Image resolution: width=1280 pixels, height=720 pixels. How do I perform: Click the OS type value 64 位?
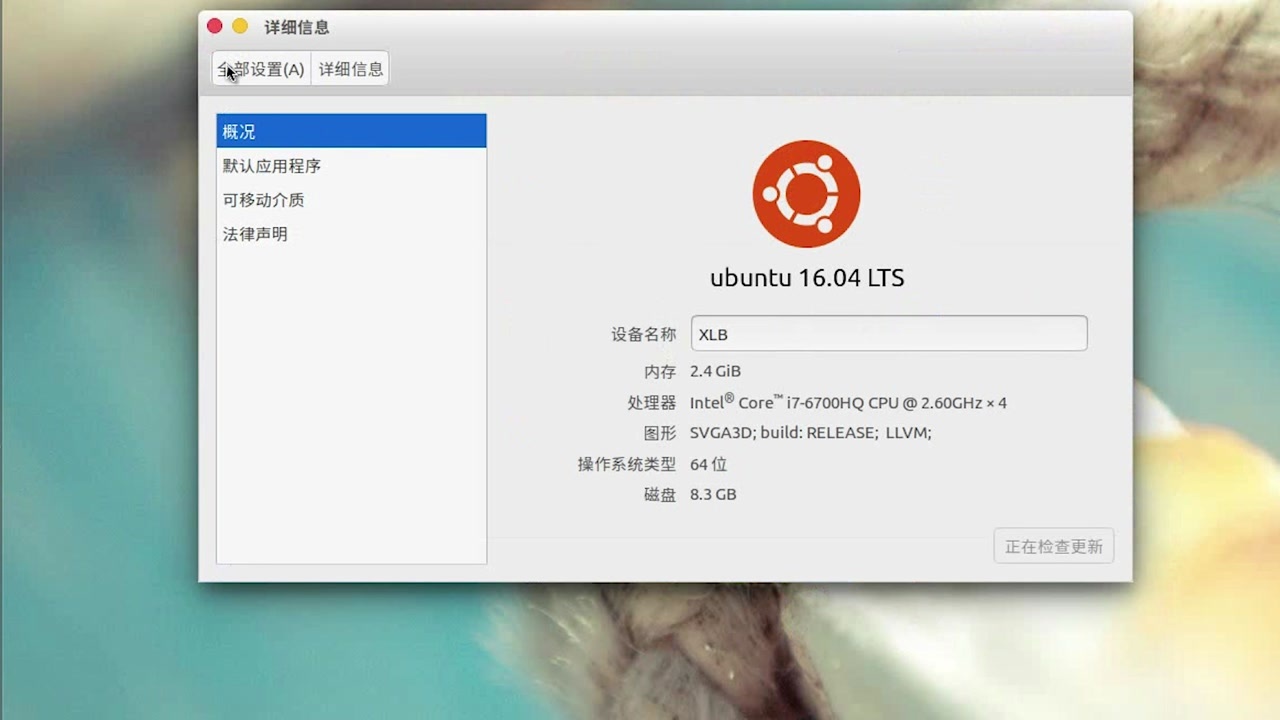click(x=708, y=464)
